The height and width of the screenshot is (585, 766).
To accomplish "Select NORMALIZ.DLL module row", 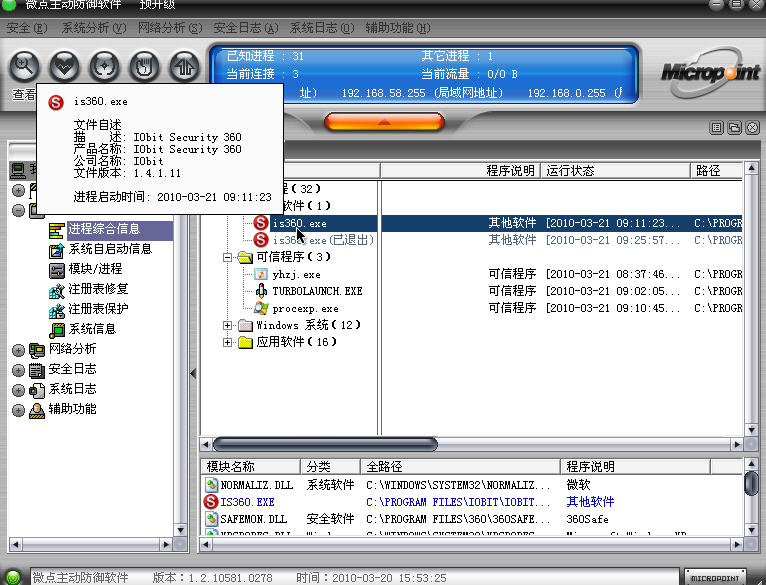I will coord(471,485).
